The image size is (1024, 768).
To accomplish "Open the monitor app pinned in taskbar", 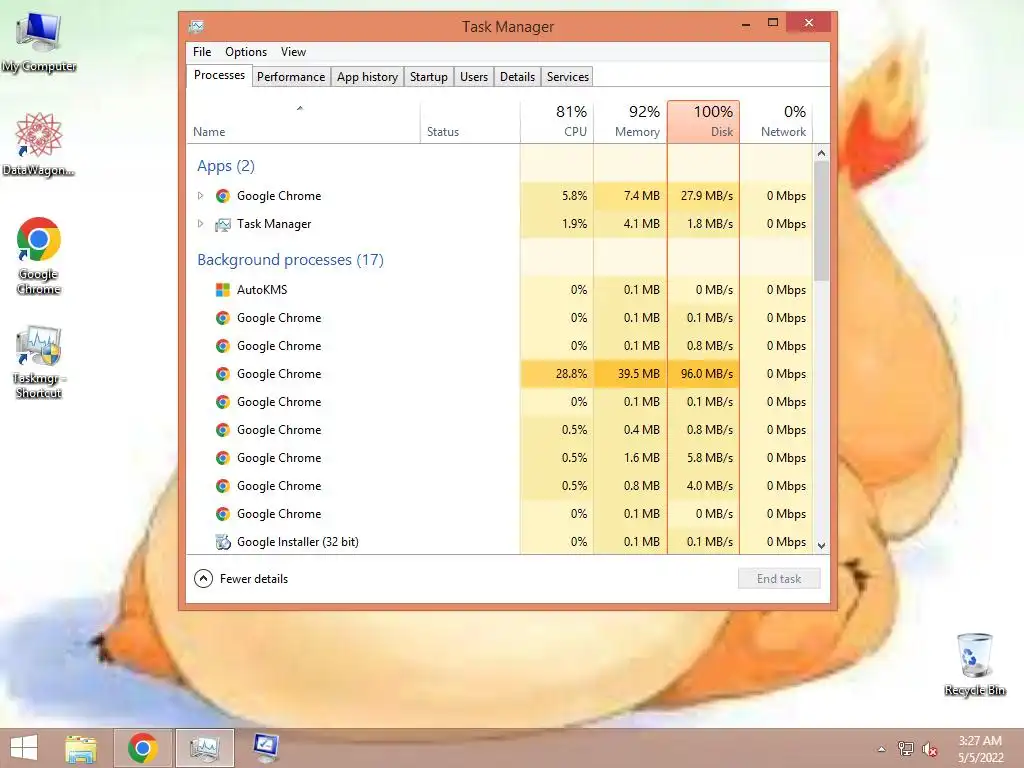I will coord(266,748).
